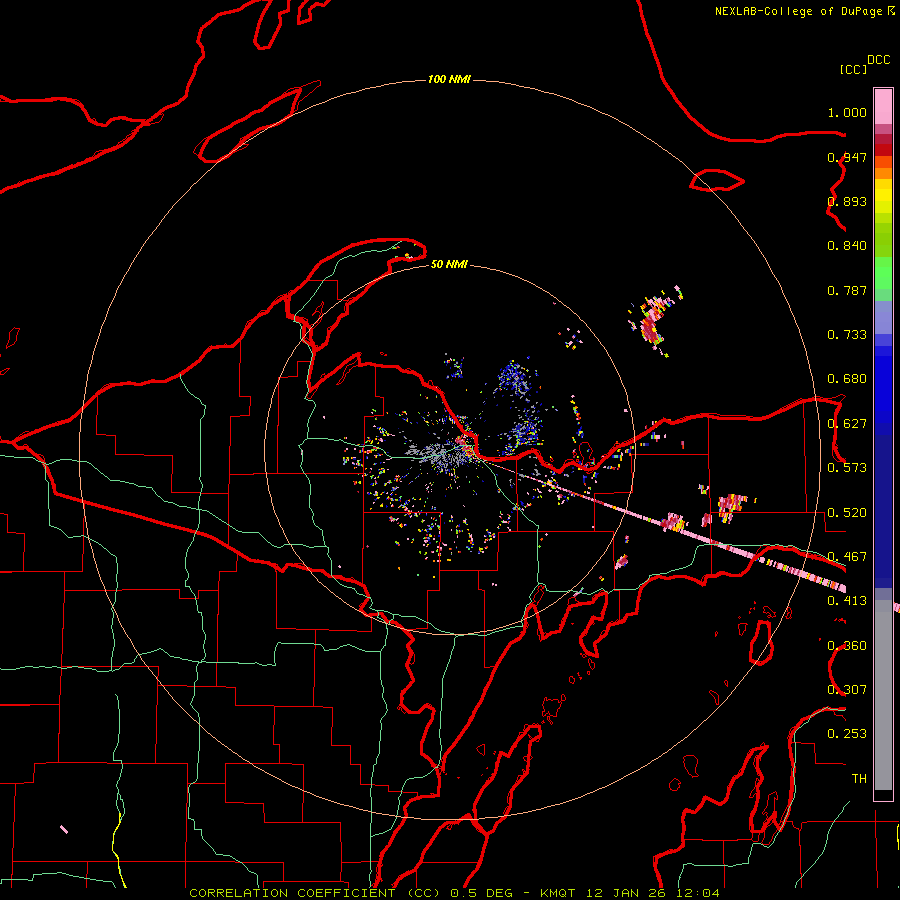Click the 0.787 color scale value
Screen dimensions: 900x900
tap(847, 290)
